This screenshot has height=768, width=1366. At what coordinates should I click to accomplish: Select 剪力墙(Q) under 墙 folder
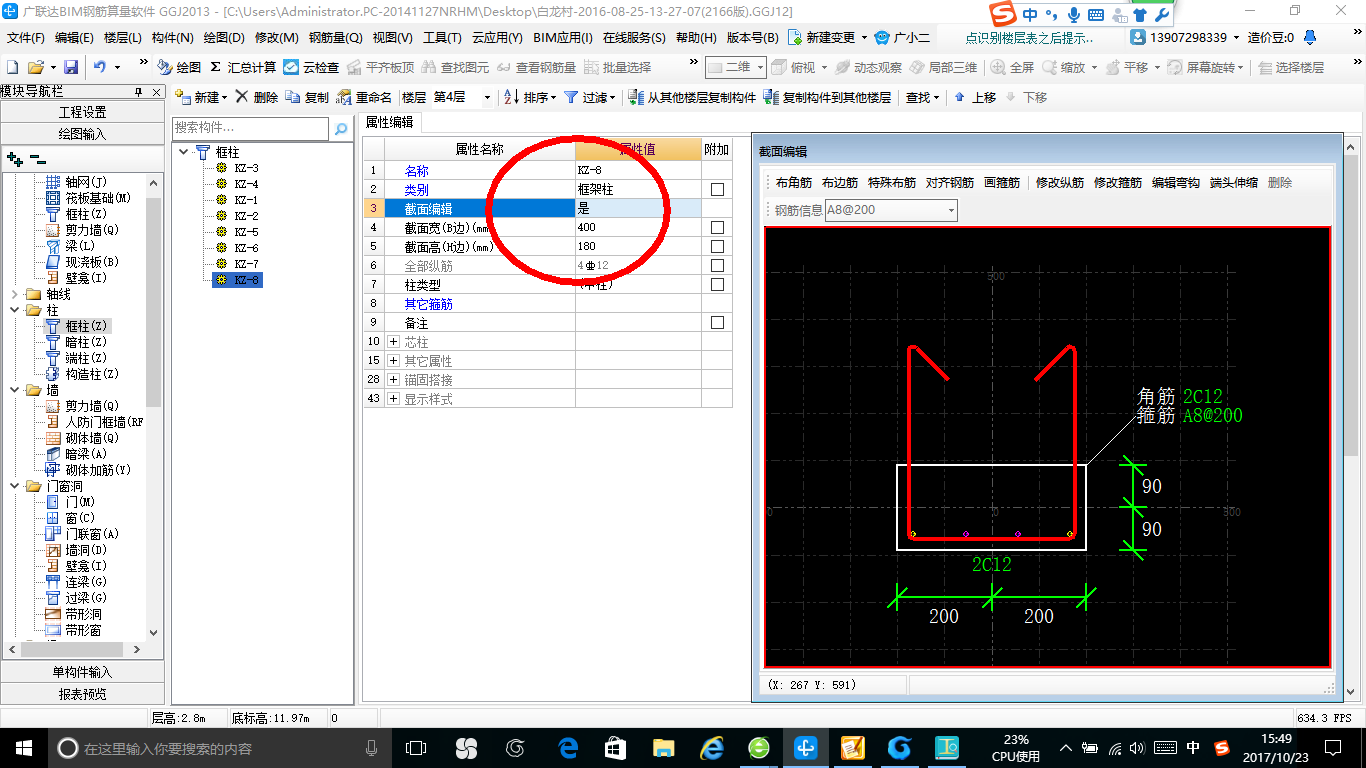click(x=83, y=406)
